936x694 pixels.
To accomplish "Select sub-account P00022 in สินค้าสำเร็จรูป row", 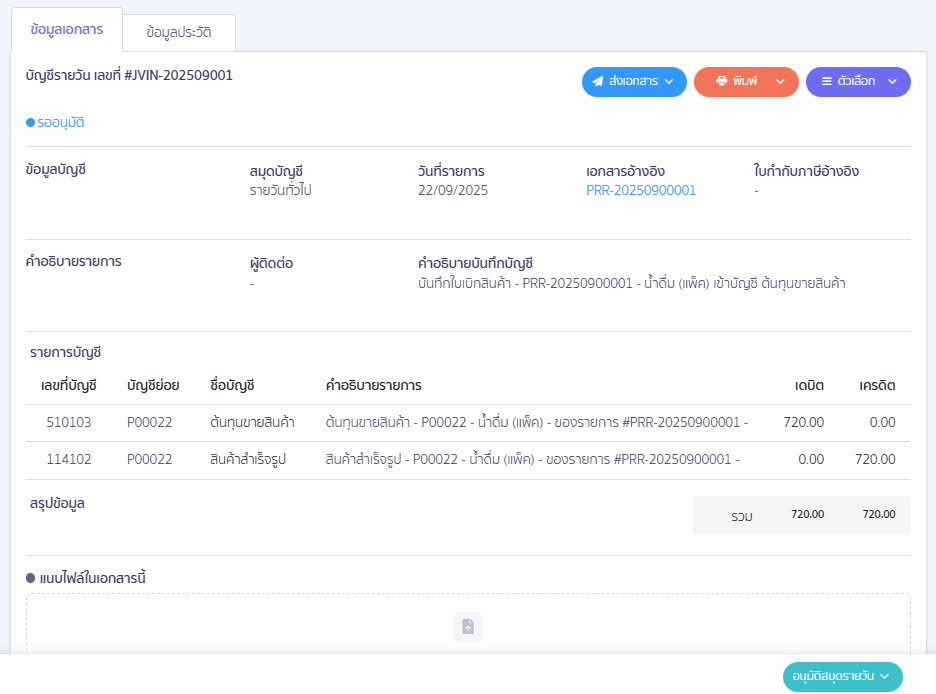I will [149, 459].
